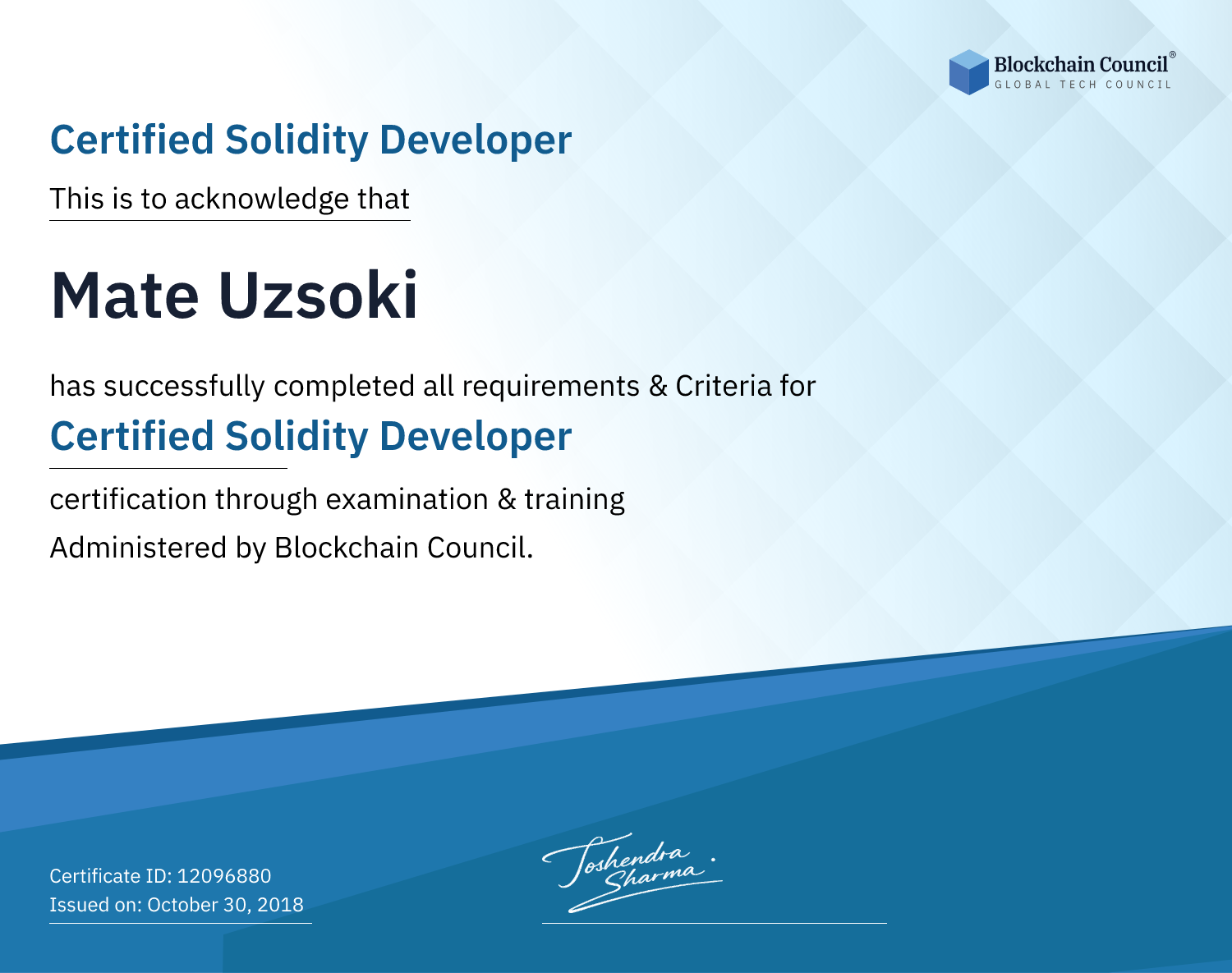Select the recipient name "Mate Uzsoki"

tap(235, 295)
